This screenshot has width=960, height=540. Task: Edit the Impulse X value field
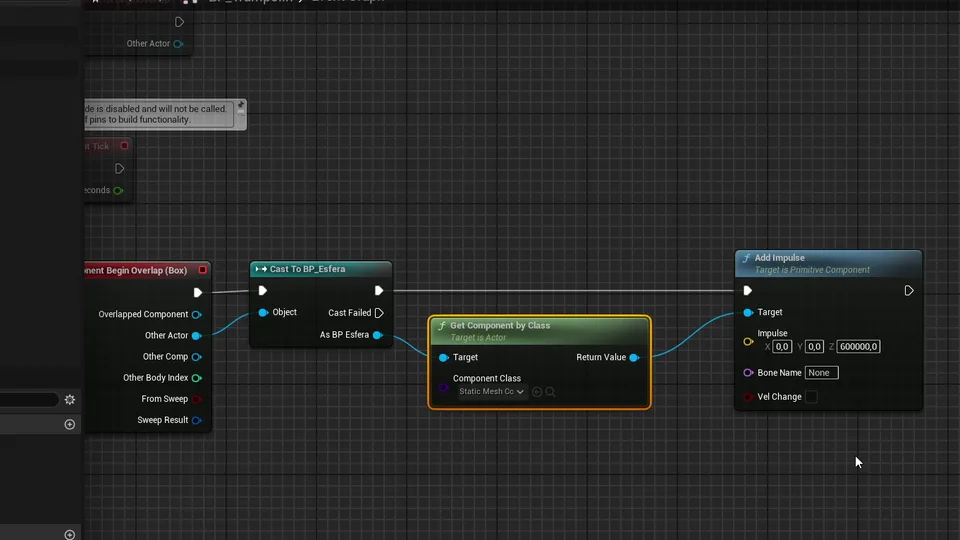[x=782, y=347]
